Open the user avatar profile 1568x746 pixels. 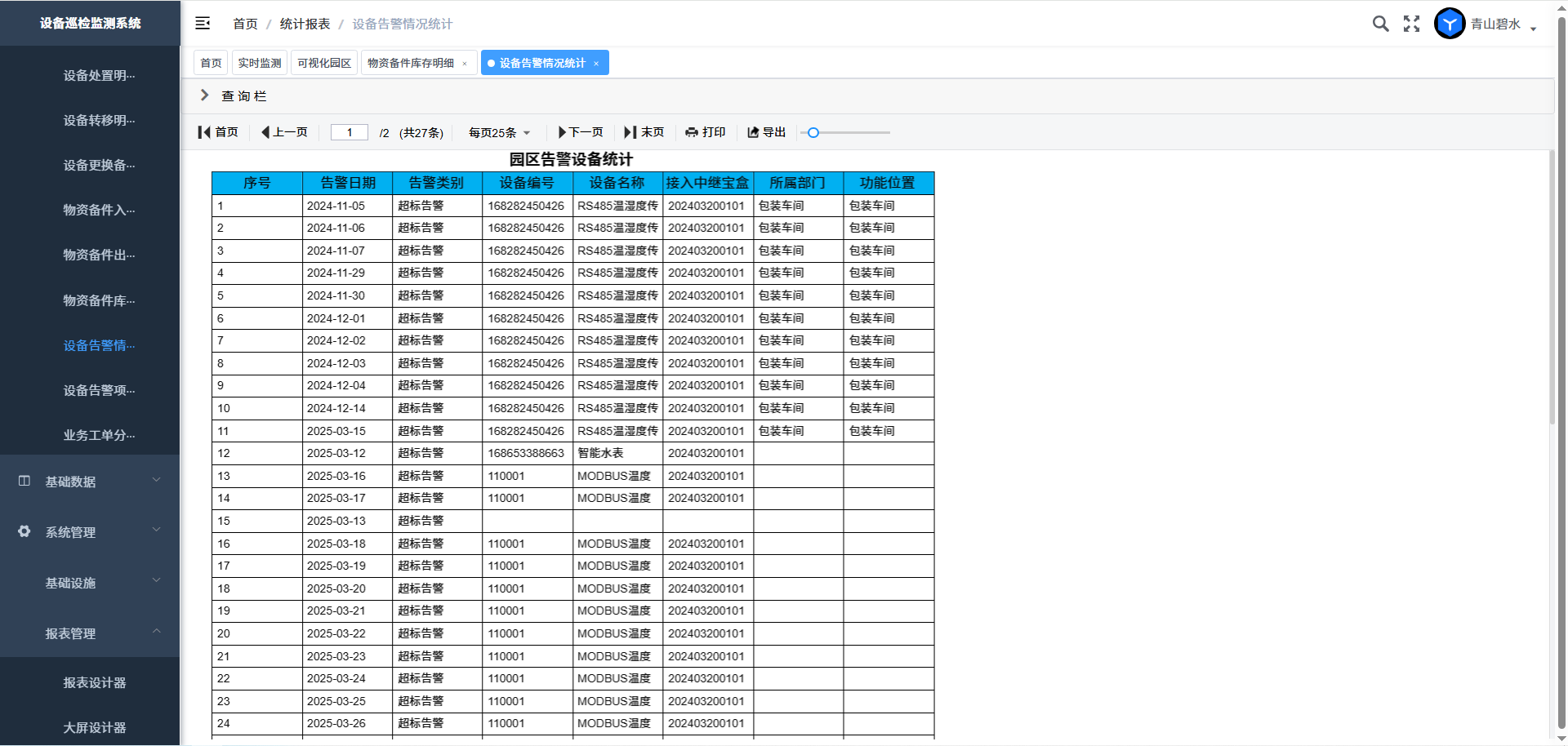[1450, 24]
